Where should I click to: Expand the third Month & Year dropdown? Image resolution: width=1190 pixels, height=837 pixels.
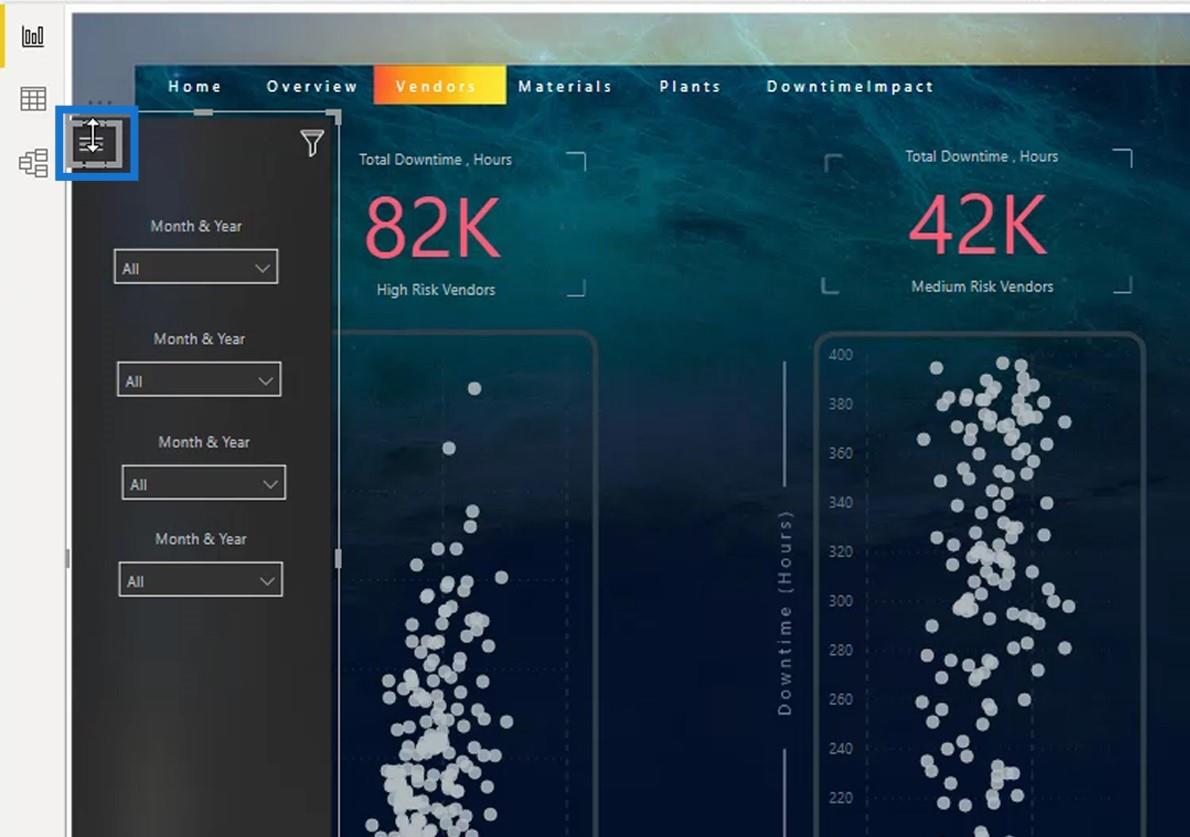[x=203, y=483]
